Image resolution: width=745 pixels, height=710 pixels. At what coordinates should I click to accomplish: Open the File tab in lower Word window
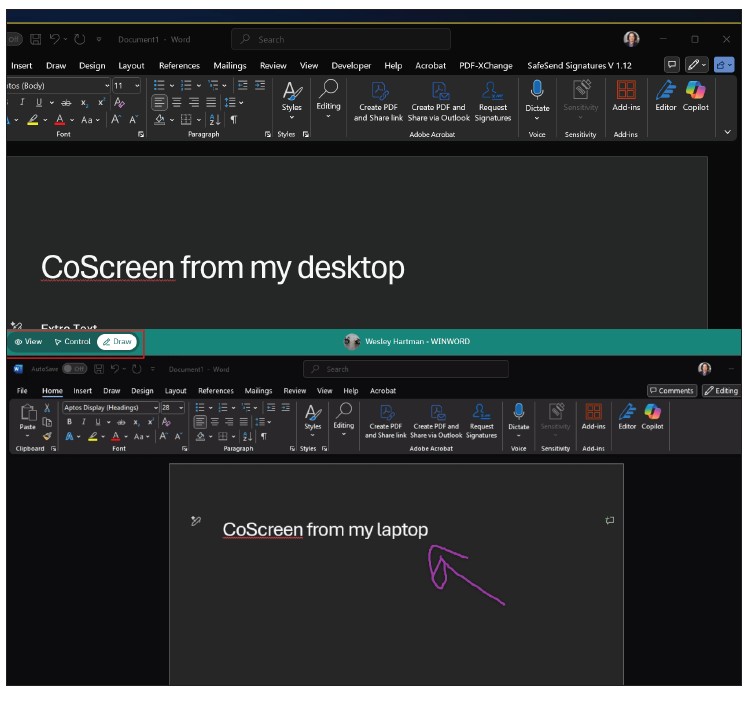(22, 391)
